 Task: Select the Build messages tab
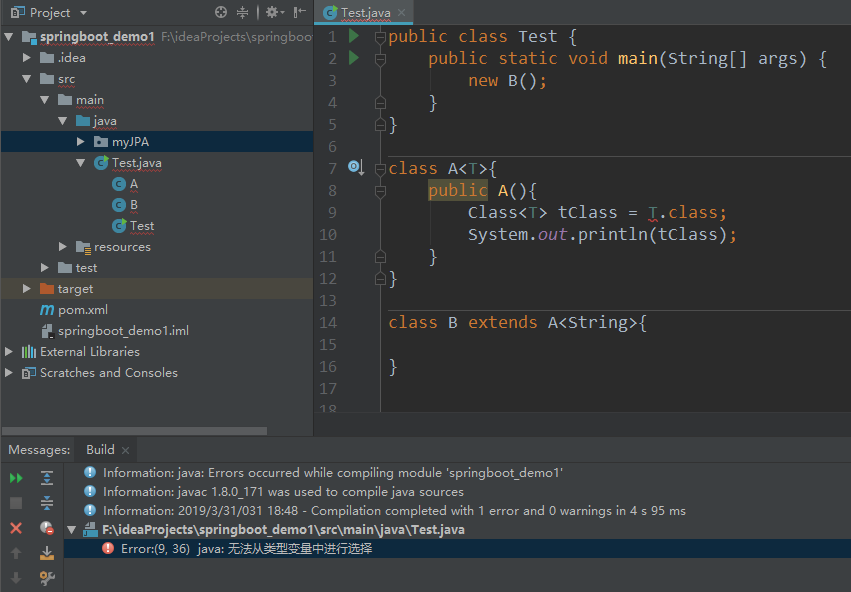100,450
